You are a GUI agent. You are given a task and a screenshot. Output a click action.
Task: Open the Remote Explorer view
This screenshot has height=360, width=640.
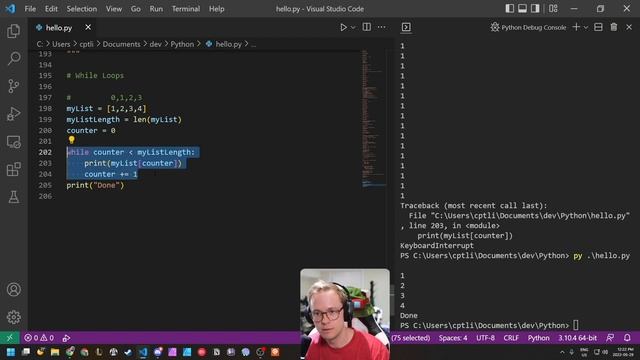pyautogui.click(x=13, y=142)
